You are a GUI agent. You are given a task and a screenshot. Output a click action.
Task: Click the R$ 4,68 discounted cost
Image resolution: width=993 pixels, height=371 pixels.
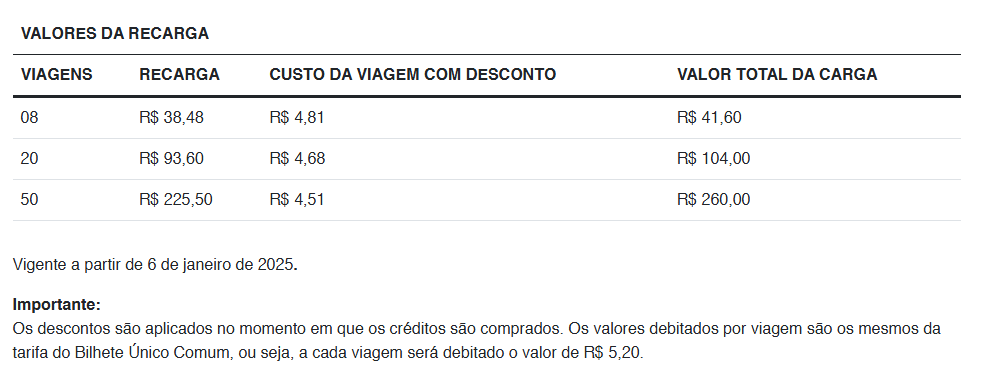pos(297,159)
